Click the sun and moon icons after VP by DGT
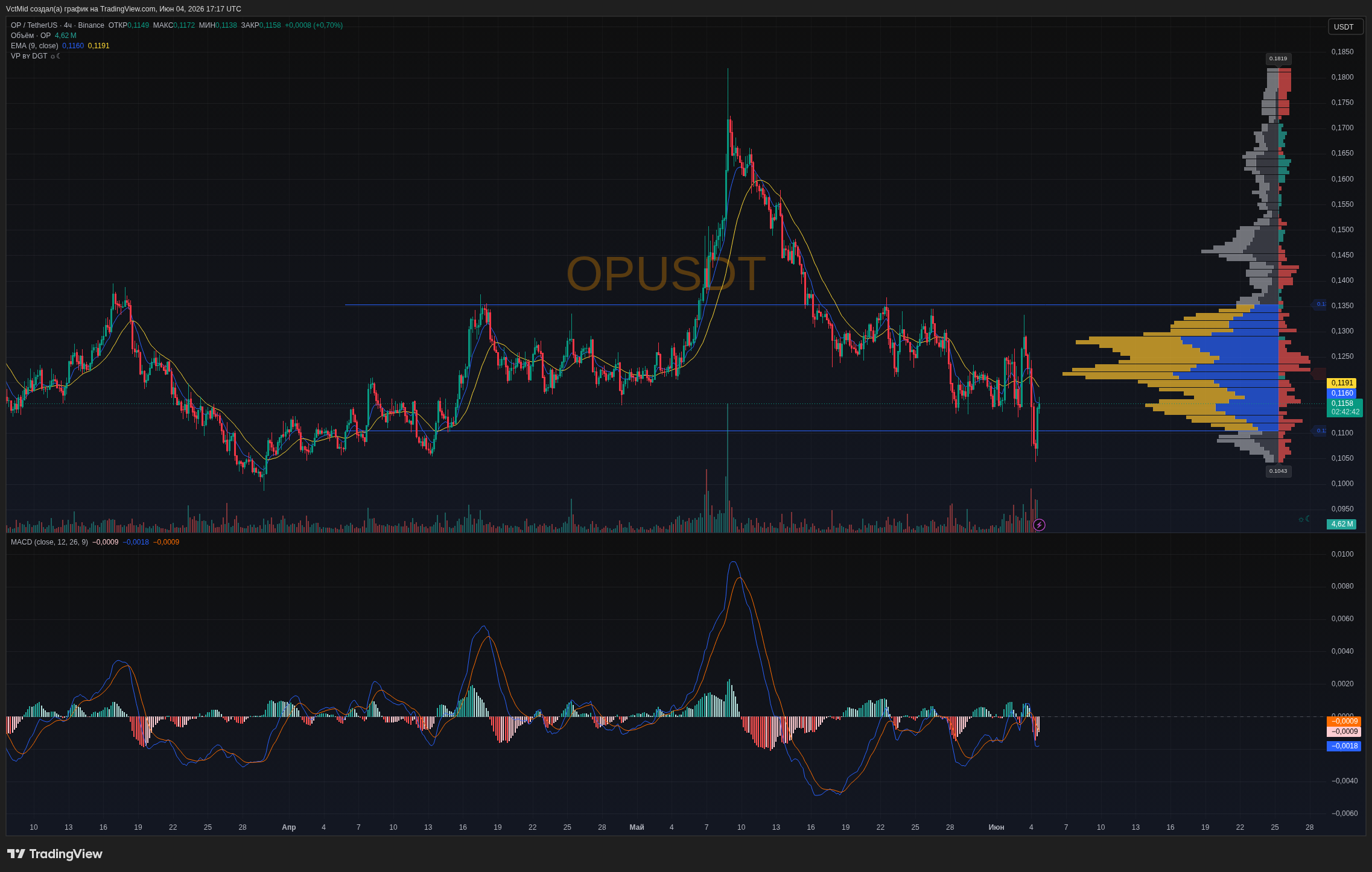The width and height of the screenshot is (1372, 872). 56,56
